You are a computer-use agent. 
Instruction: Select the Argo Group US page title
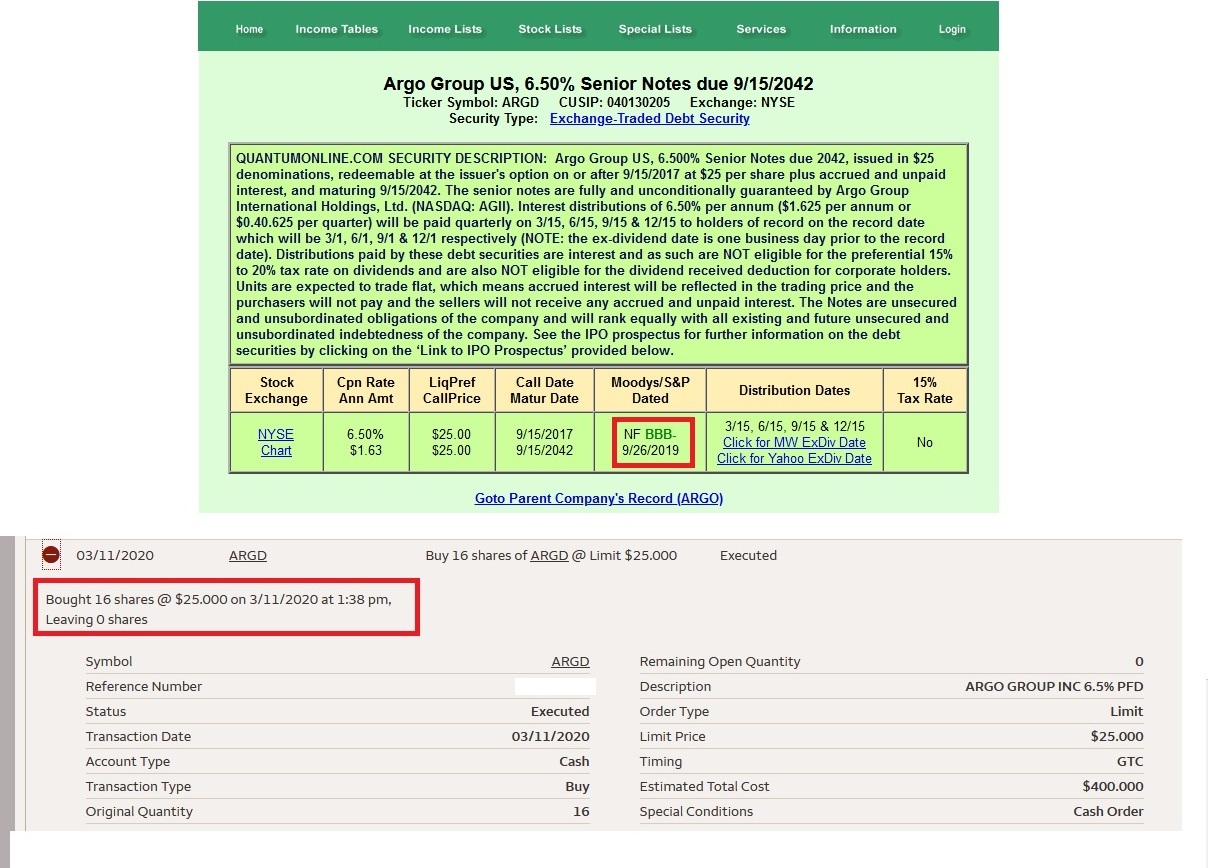coord(599,84)
